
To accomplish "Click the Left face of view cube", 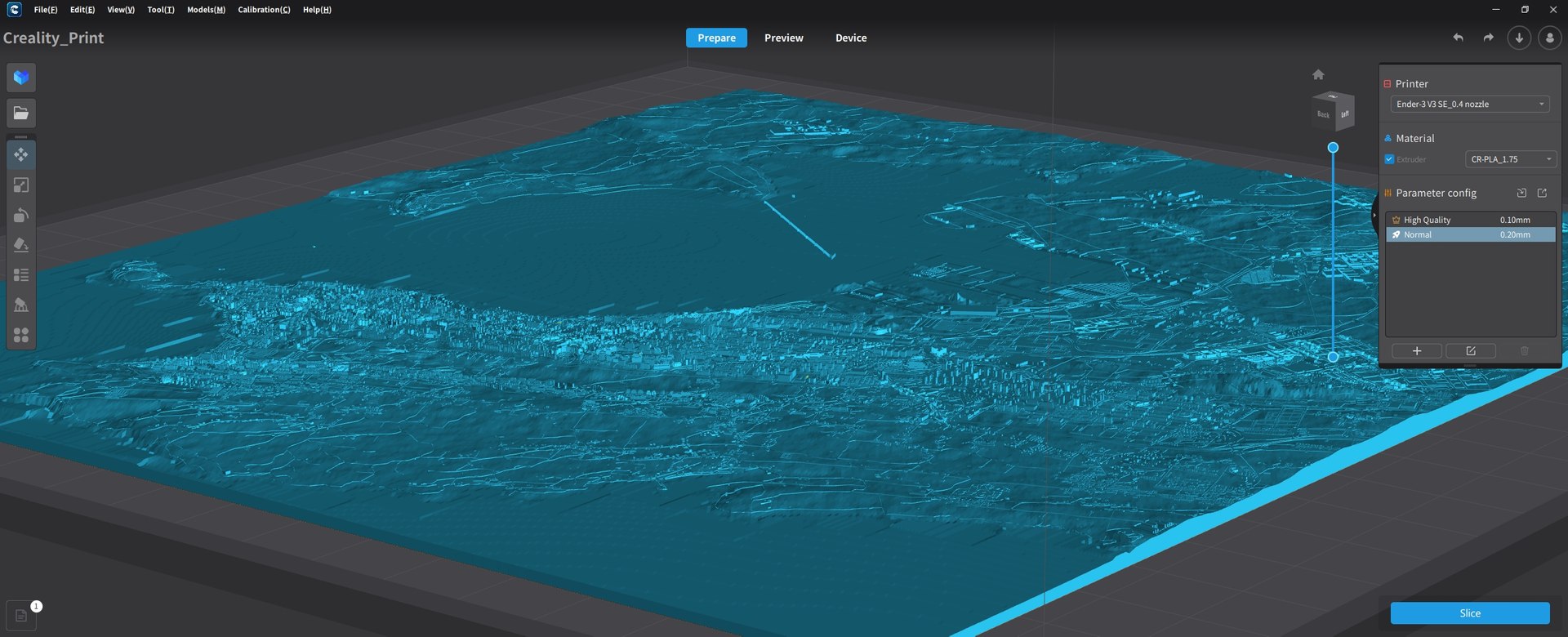I will [1345, 114].
